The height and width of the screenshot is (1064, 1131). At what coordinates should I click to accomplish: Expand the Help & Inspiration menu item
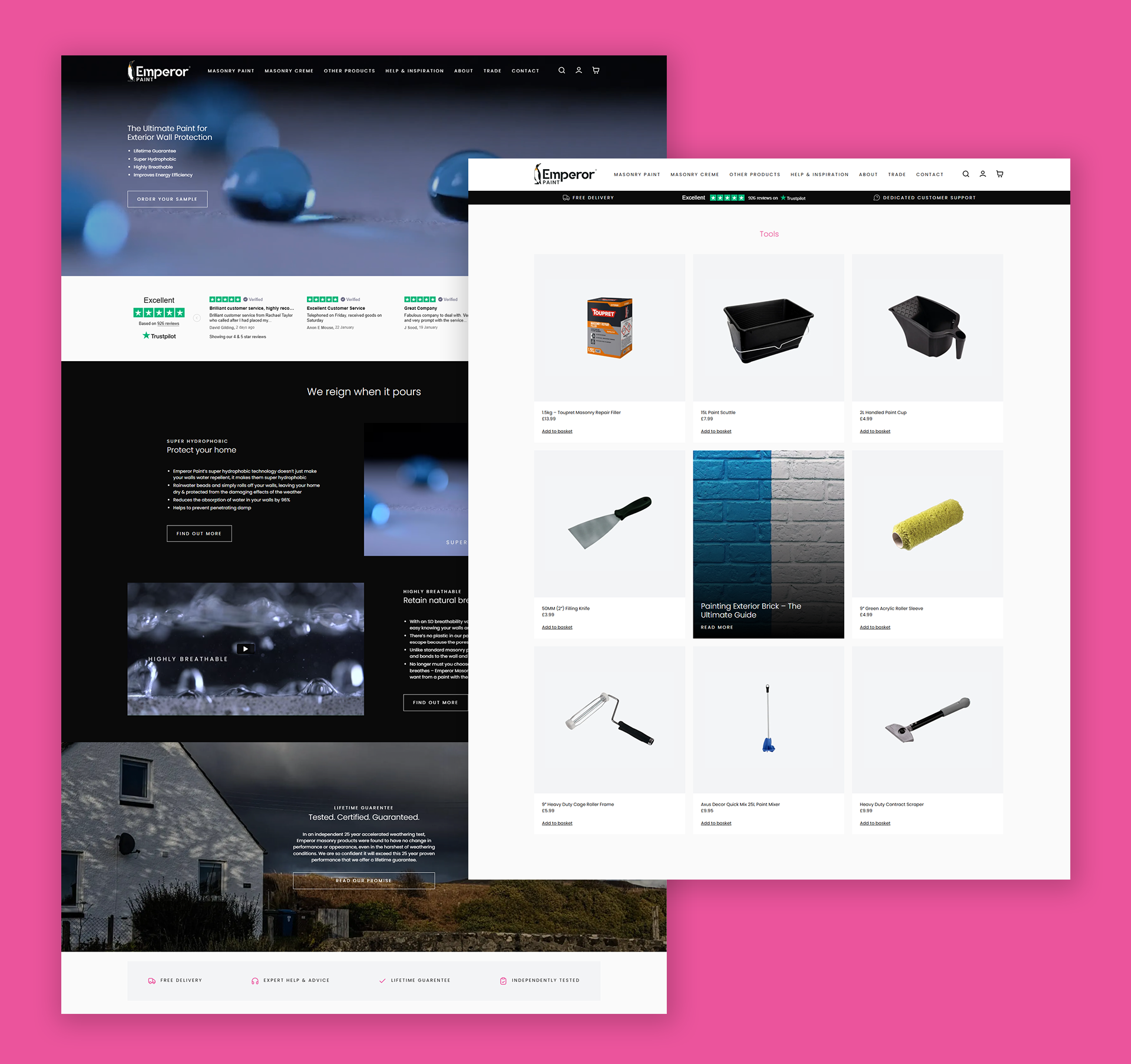click(x=819, y=174)
